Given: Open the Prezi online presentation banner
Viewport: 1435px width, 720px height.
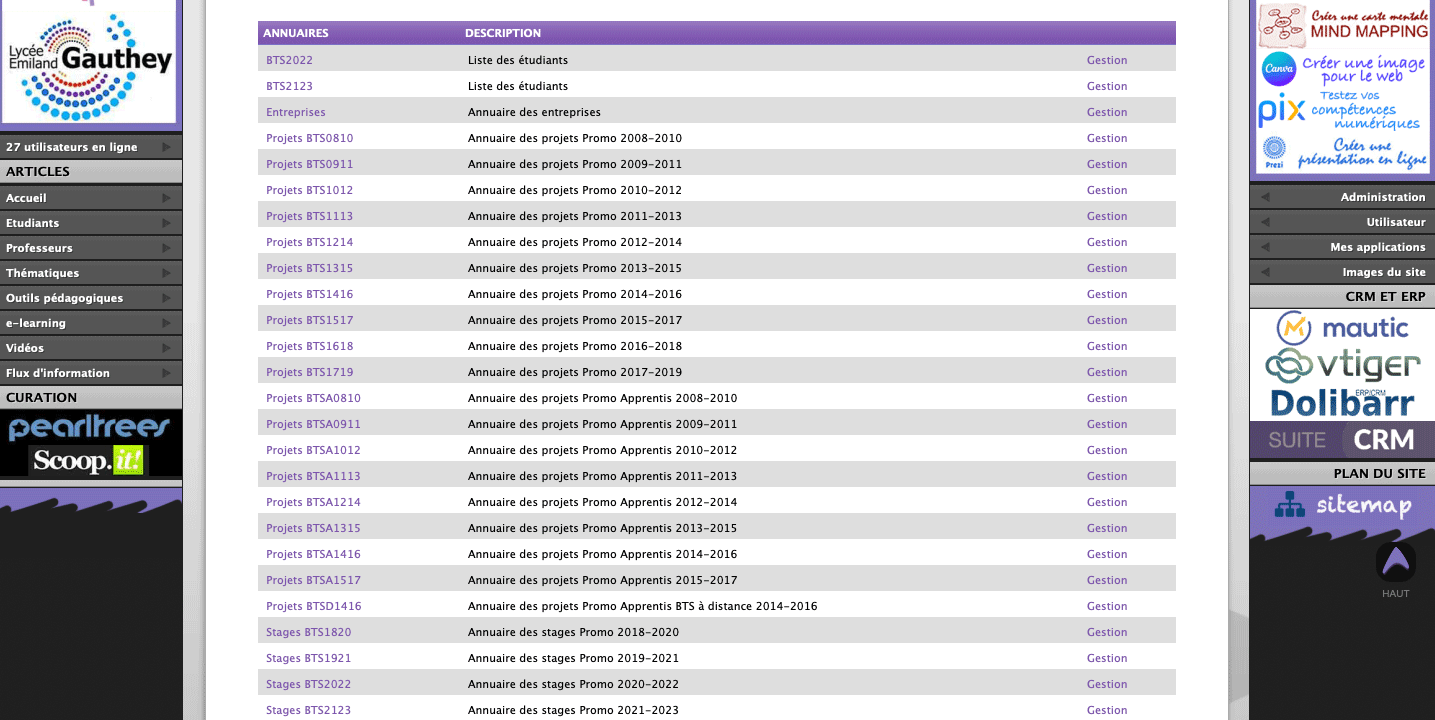Looking at the screenshot, I should coord(1342,153).
